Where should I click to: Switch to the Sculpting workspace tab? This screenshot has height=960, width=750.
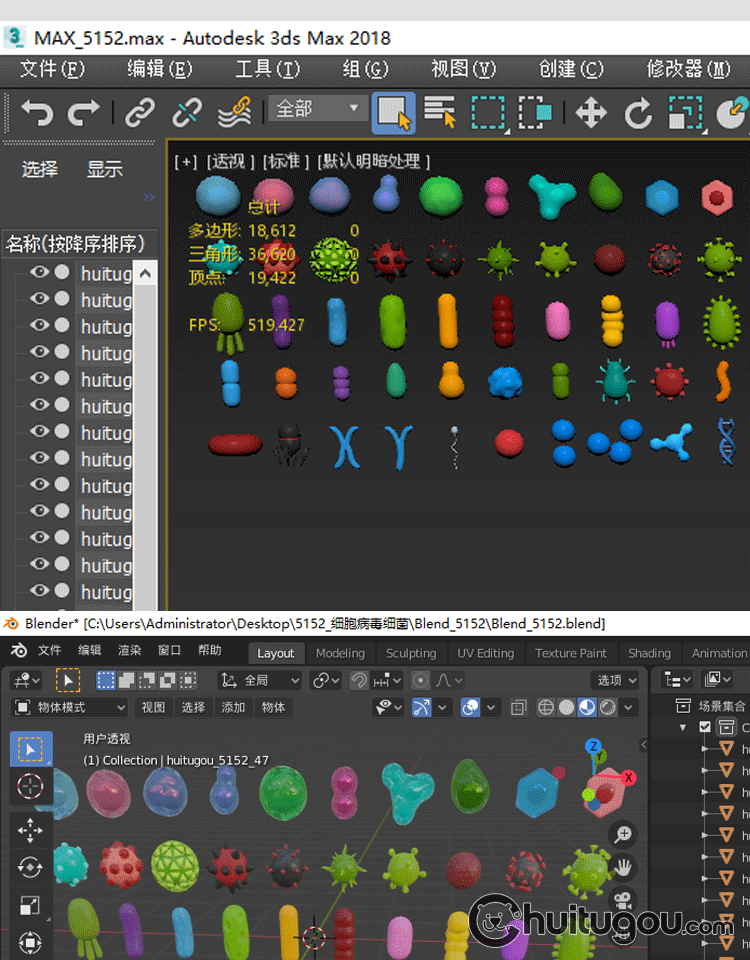(x=411, y=653)
